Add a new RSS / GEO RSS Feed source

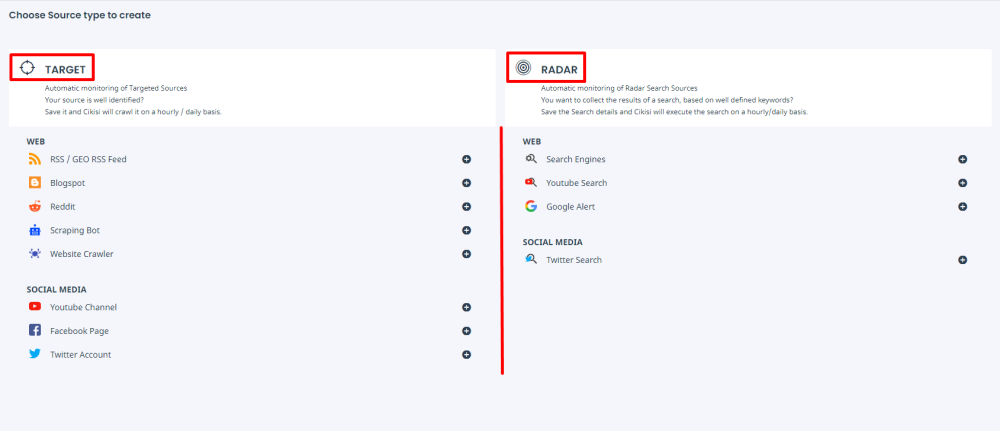[466, 159]
